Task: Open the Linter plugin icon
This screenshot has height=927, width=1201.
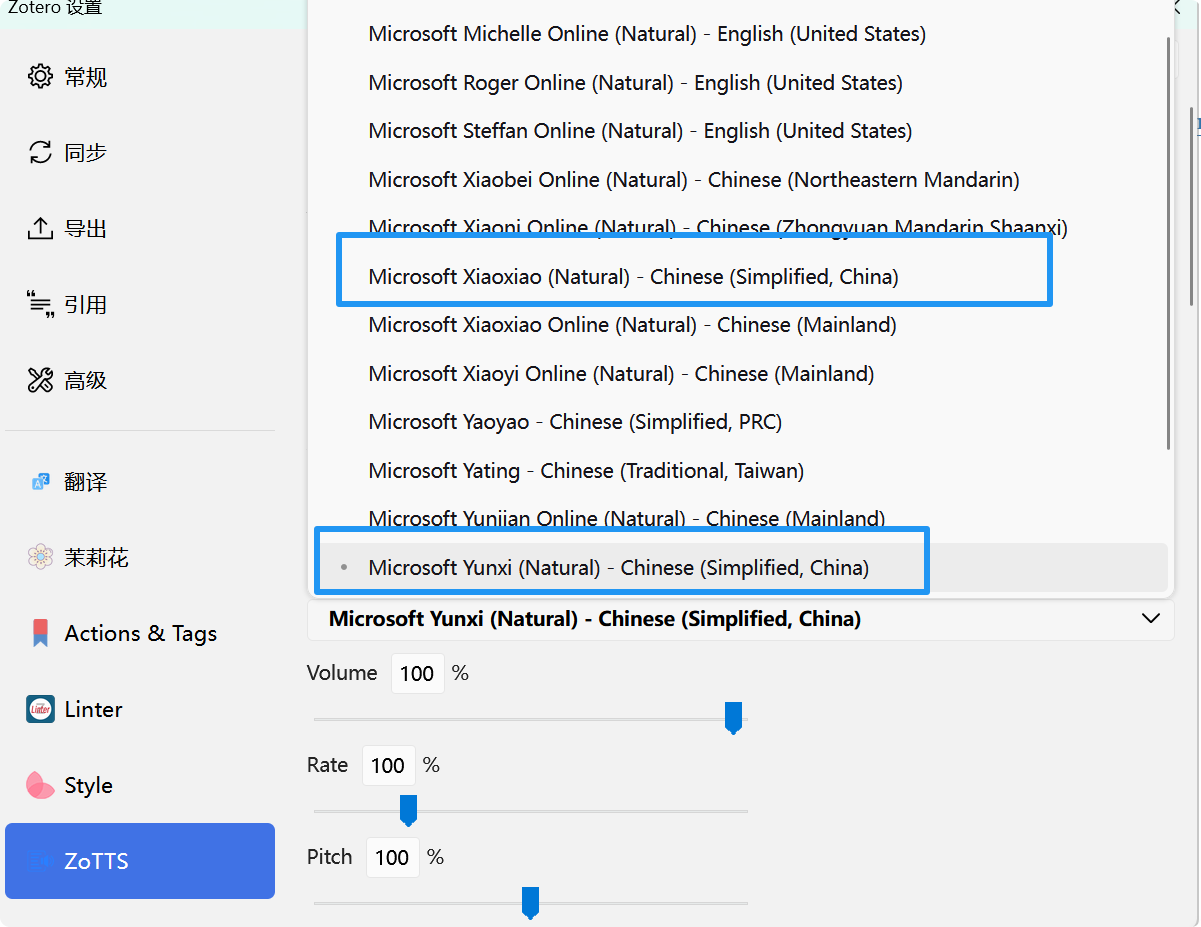Action: tap(40, 709)
